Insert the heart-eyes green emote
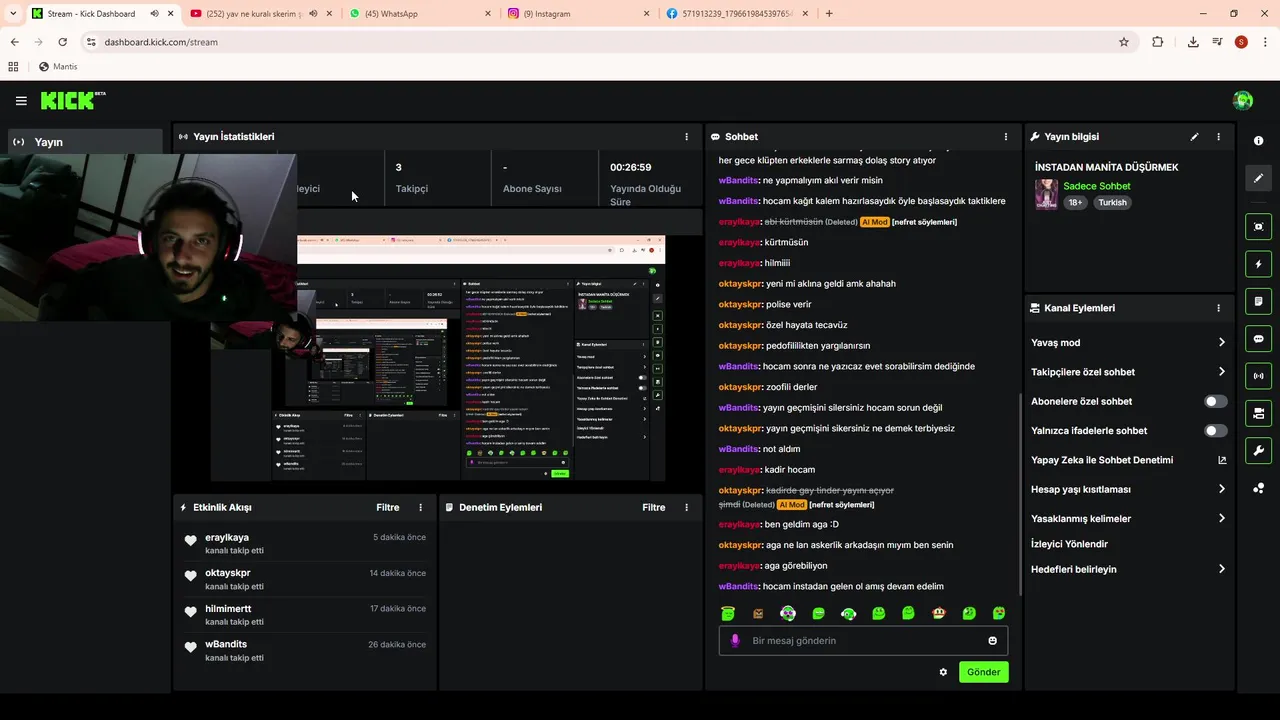The height and width of the screenshot is (720, 1280). (999, 613)
